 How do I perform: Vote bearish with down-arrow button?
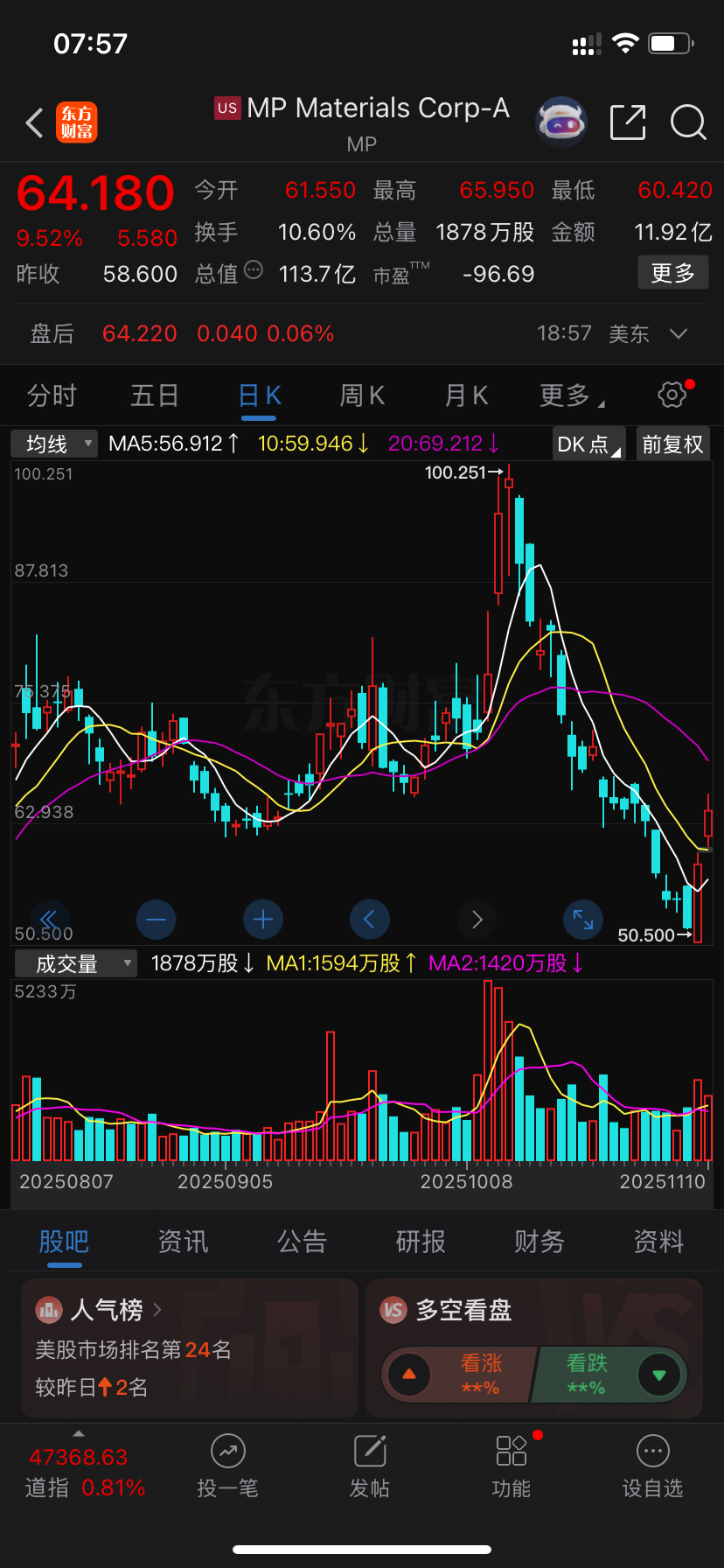click(x=659, y=1375)
